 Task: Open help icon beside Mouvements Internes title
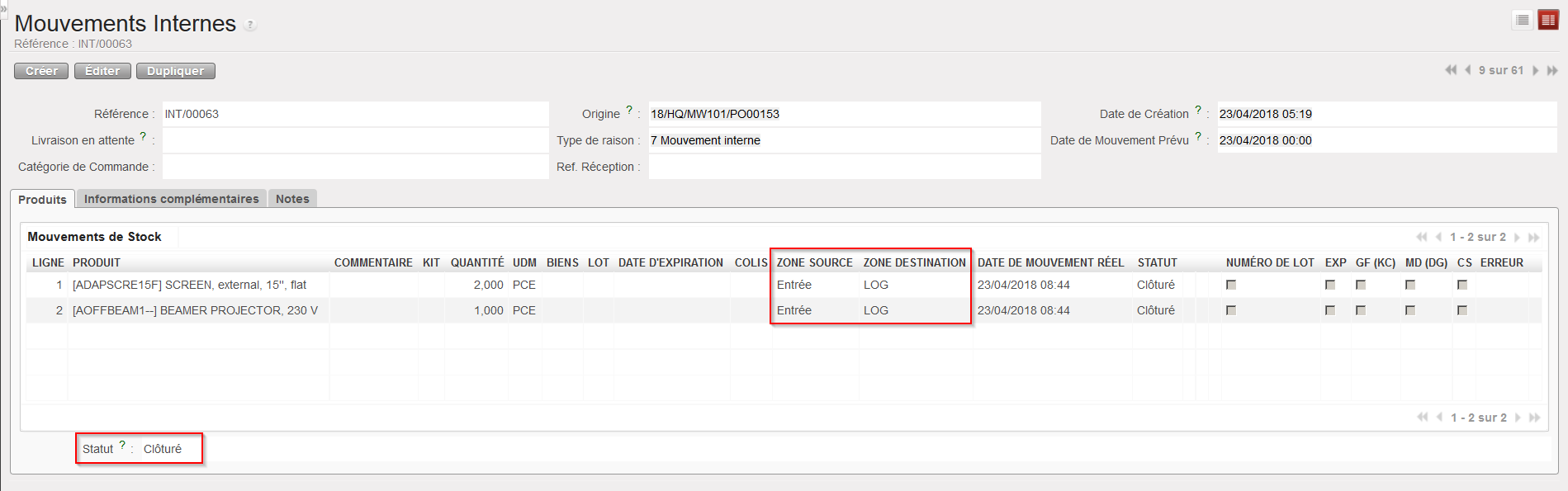coord(250,25)
